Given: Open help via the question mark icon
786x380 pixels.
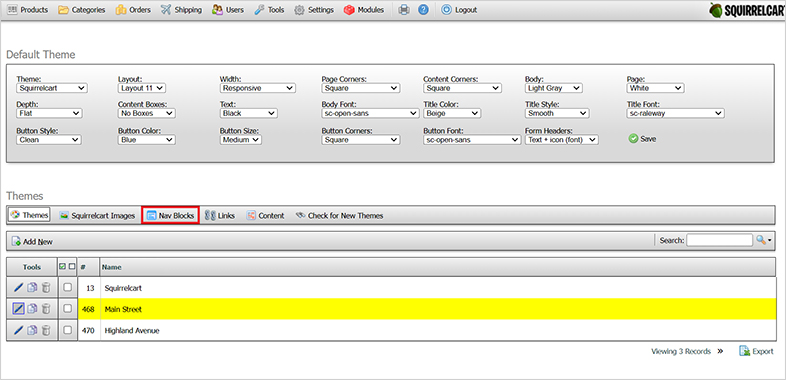Looking at the screenshot, I should (x=424, y=10).
